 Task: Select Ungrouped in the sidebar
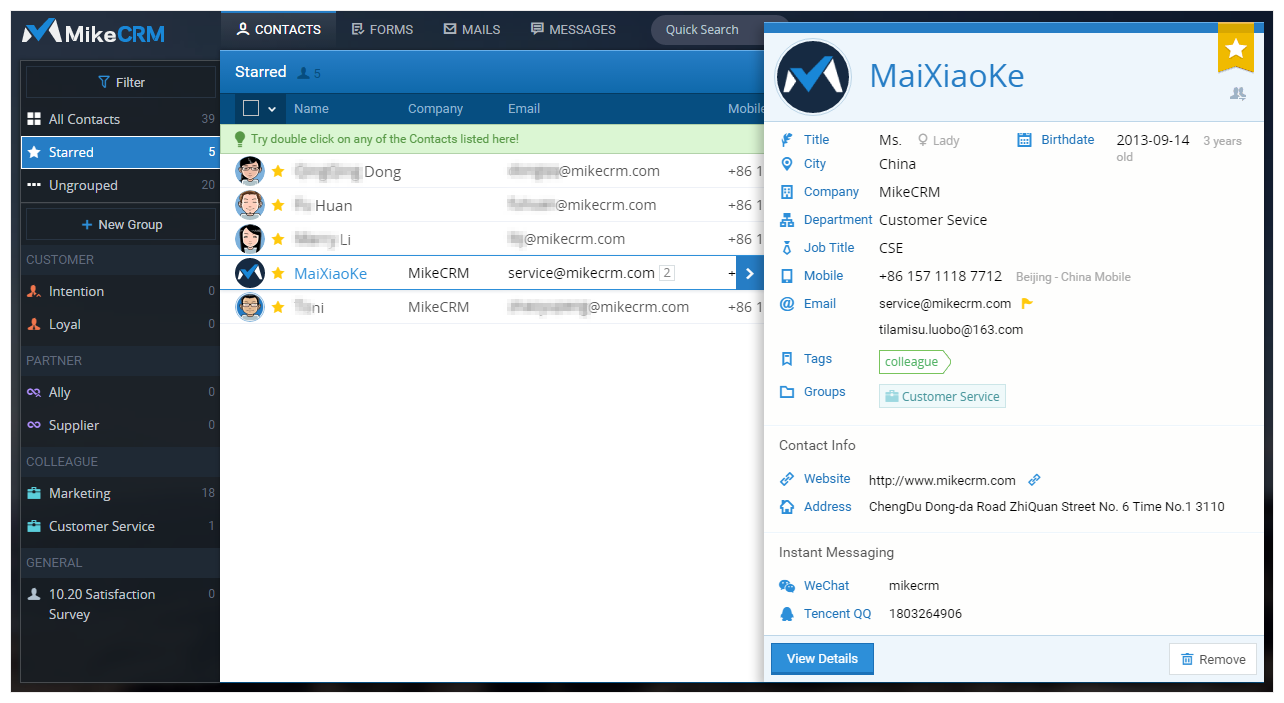[120, 185]
